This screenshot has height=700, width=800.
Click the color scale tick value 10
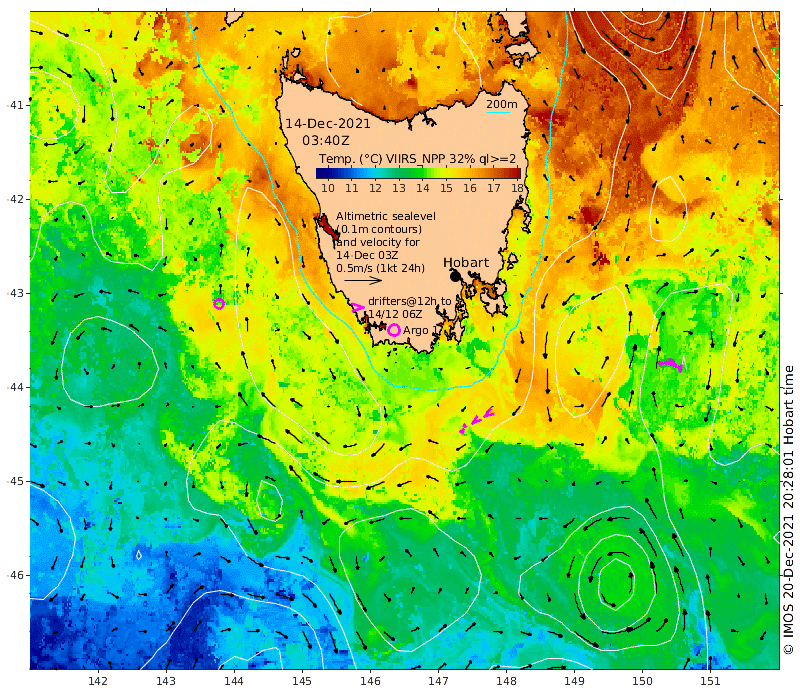coord(328,188)
